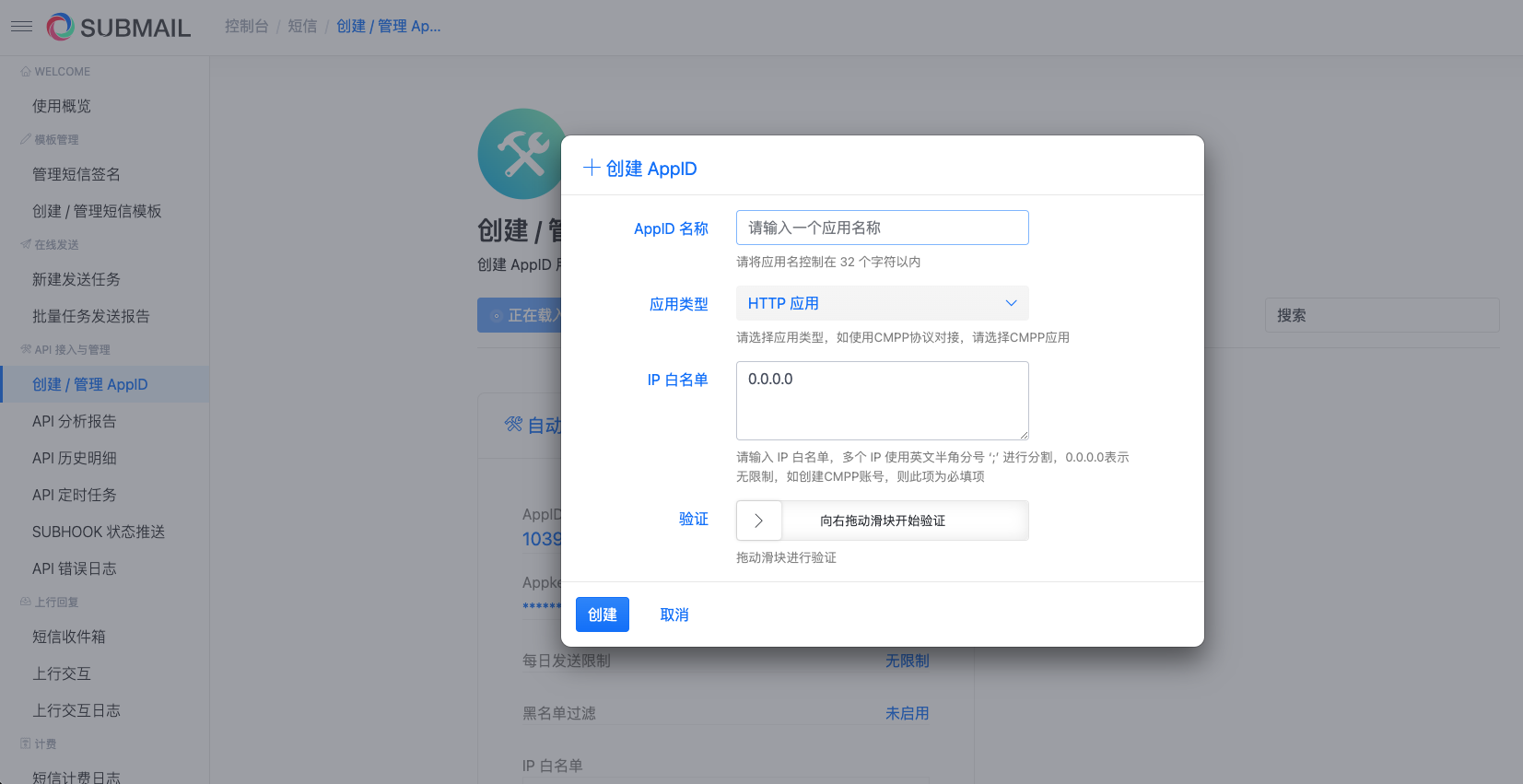Click 未启用 blacklist filter value

click(x=908, y=713)
